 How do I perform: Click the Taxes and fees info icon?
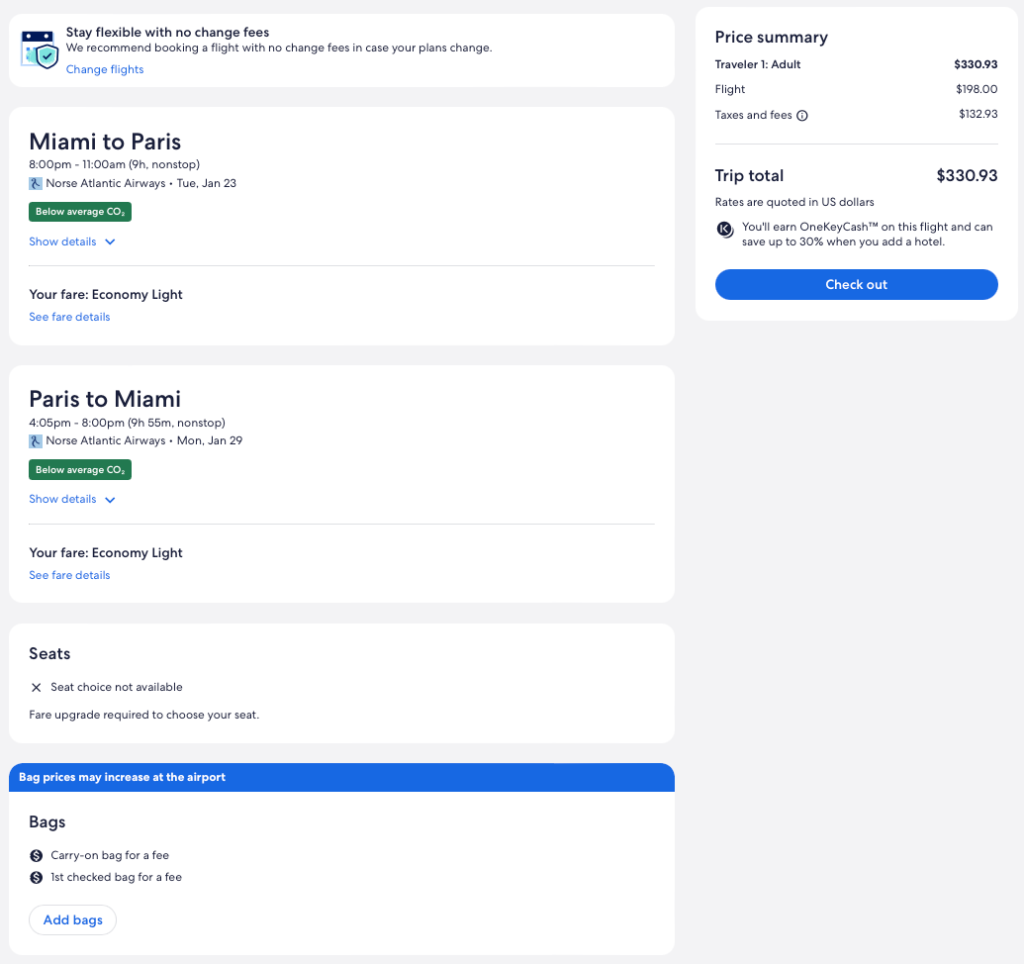pyautogui.click(x=802, y=115)
